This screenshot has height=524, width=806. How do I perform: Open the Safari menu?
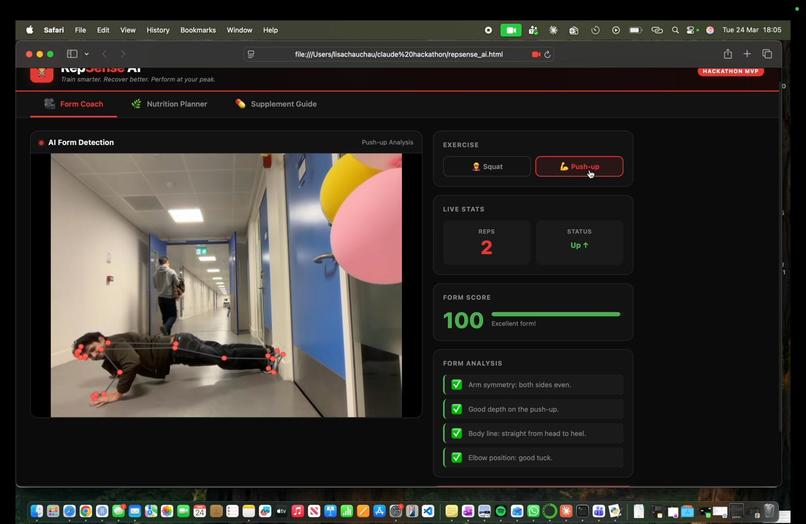tap(54, 30)
